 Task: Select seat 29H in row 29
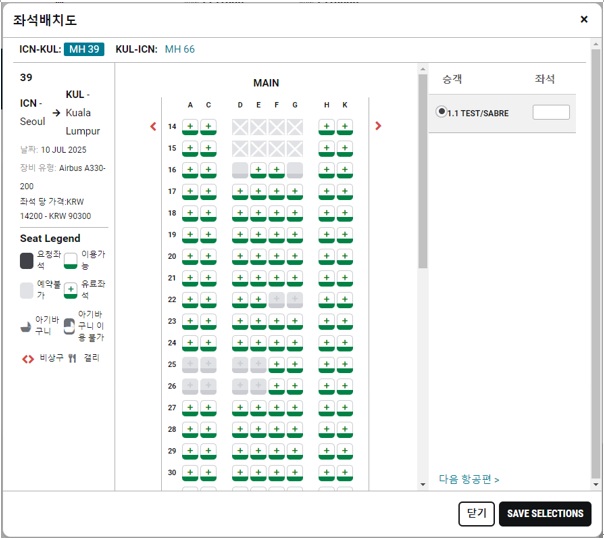[326, 451]
